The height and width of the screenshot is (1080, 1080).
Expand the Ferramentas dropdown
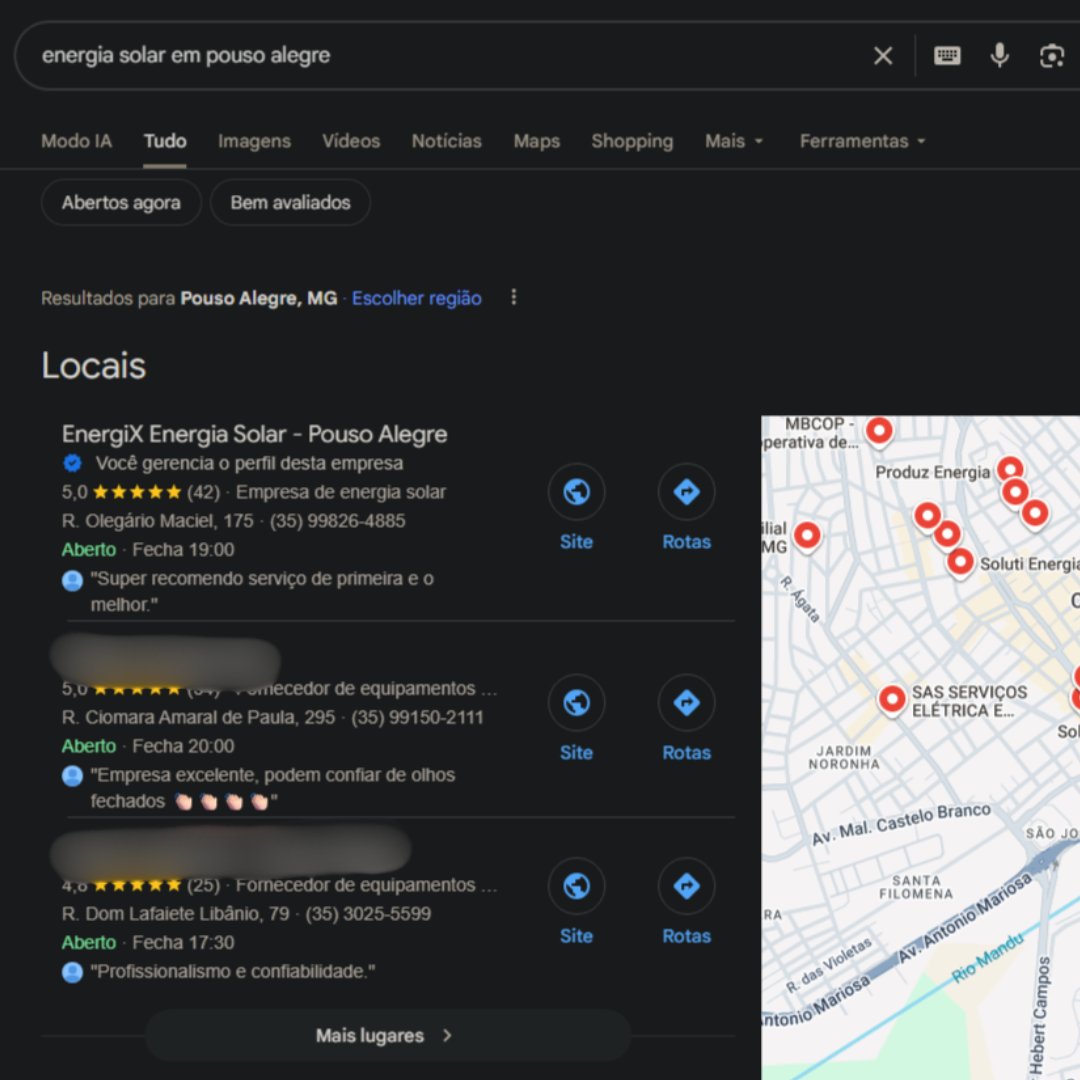click(x=862, y=141)
